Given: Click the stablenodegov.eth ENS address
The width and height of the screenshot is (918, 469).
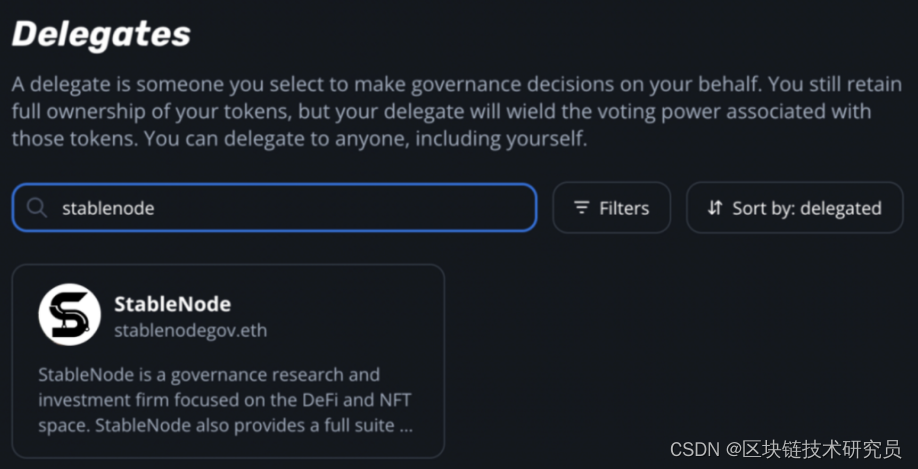Looking at the screenshot, I should tap(190, 329).
